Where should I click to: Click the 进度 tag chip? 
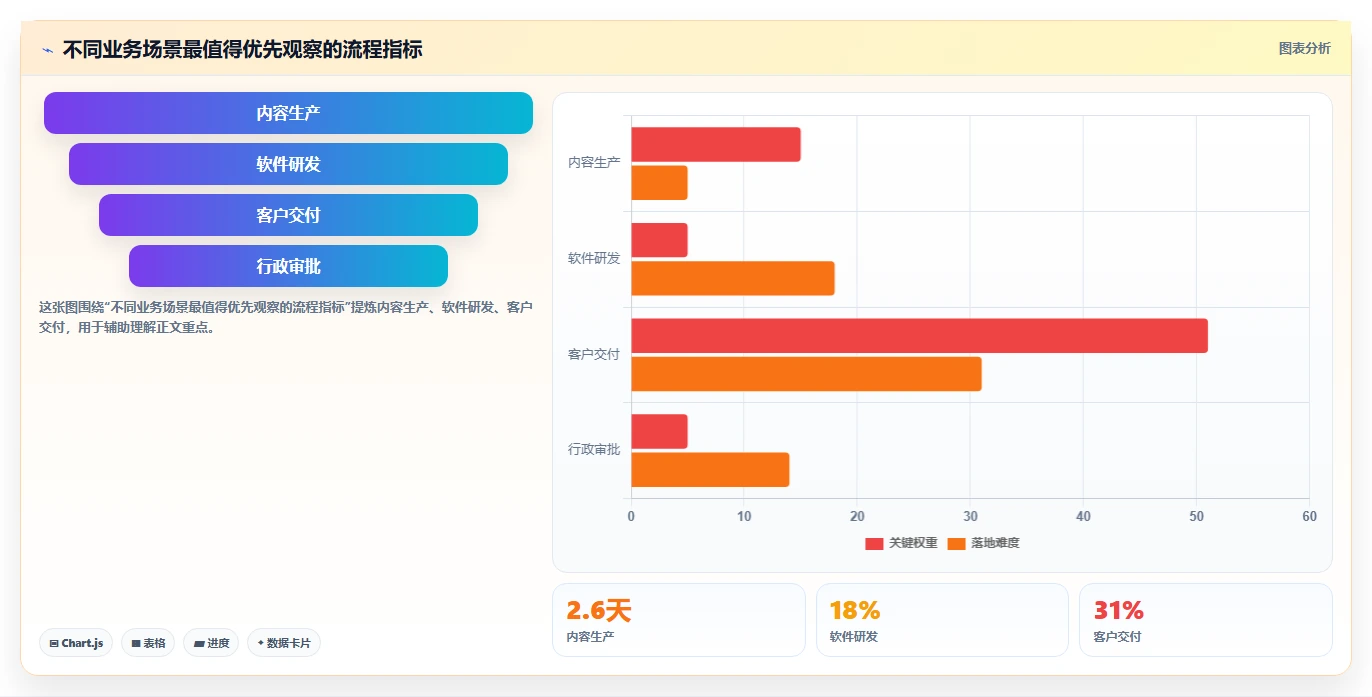coord(211,643)
